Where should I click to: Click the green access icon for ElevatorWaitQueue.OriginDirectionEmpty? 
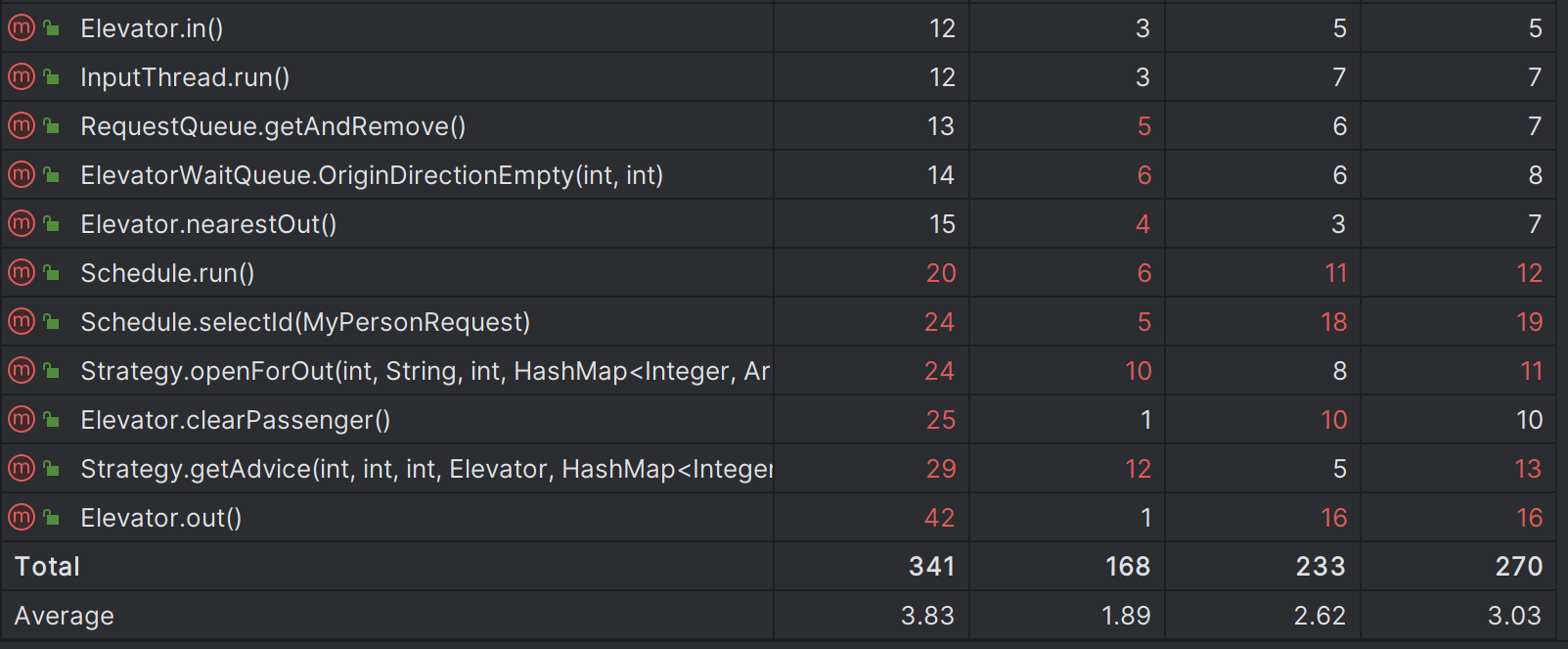point(52,175)
